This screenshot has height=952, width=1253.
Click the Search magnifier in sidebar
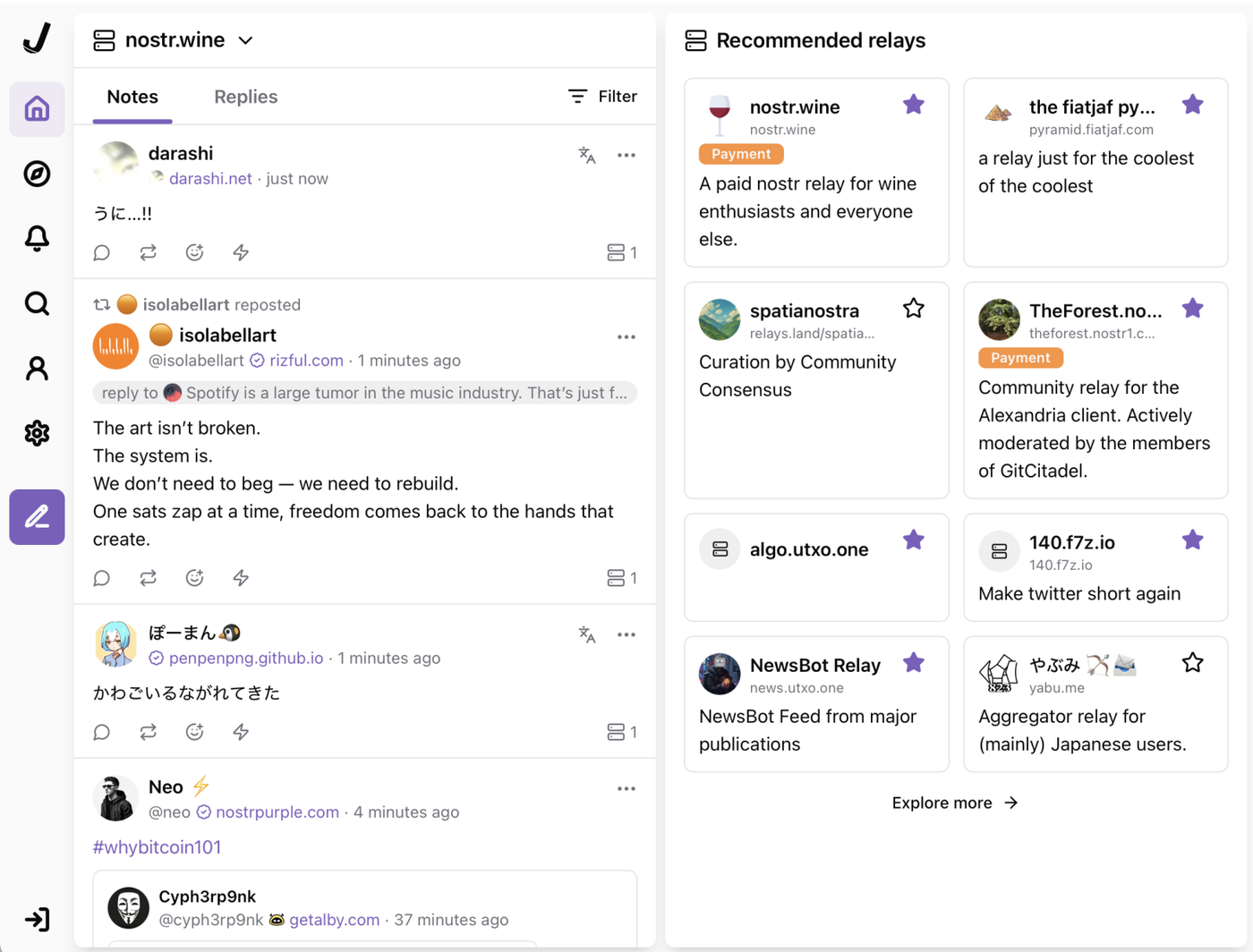point(37,304)
